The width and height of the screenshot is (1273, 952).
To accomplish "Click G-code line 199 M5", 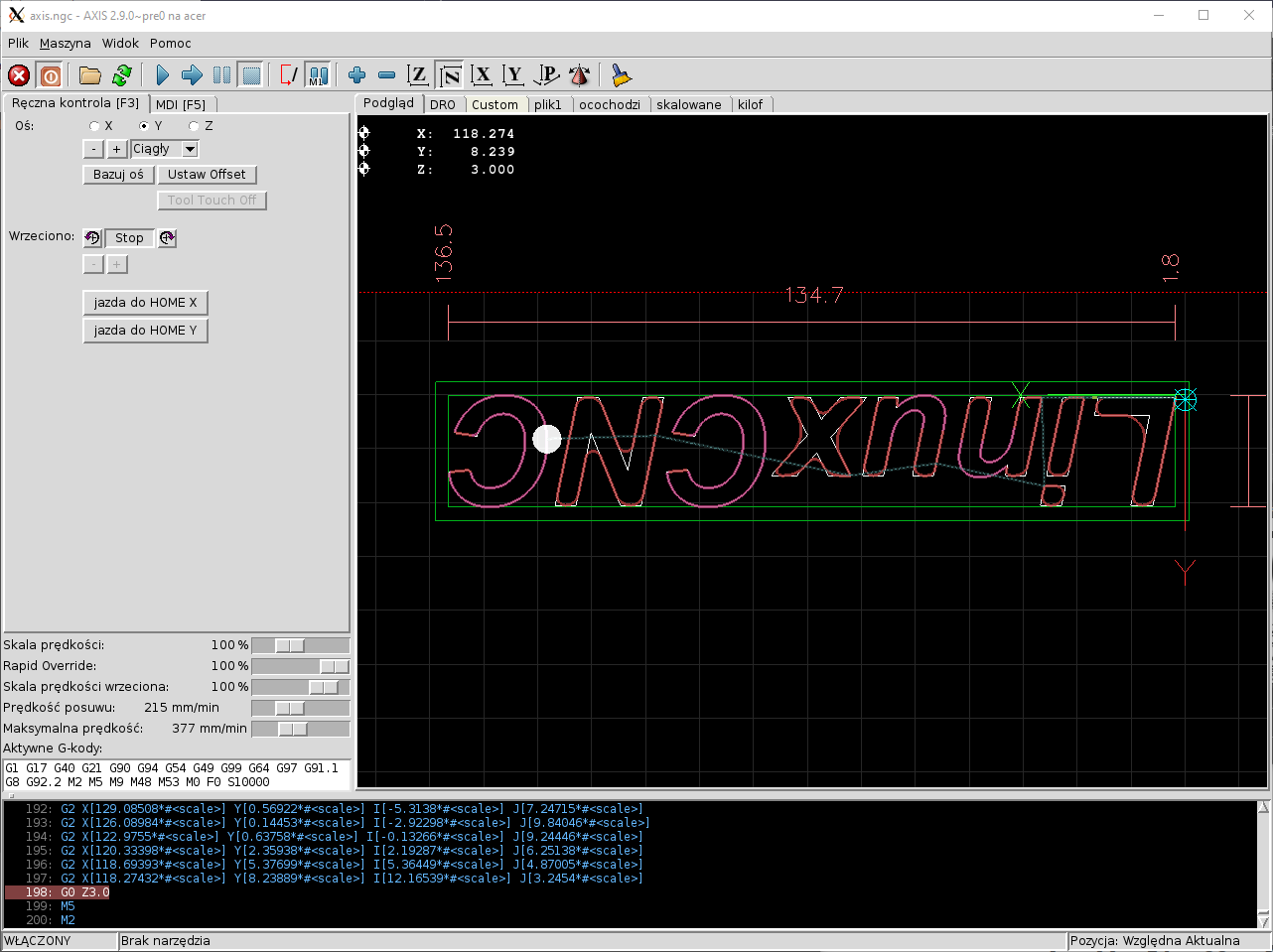I will (x=68, y=906).
